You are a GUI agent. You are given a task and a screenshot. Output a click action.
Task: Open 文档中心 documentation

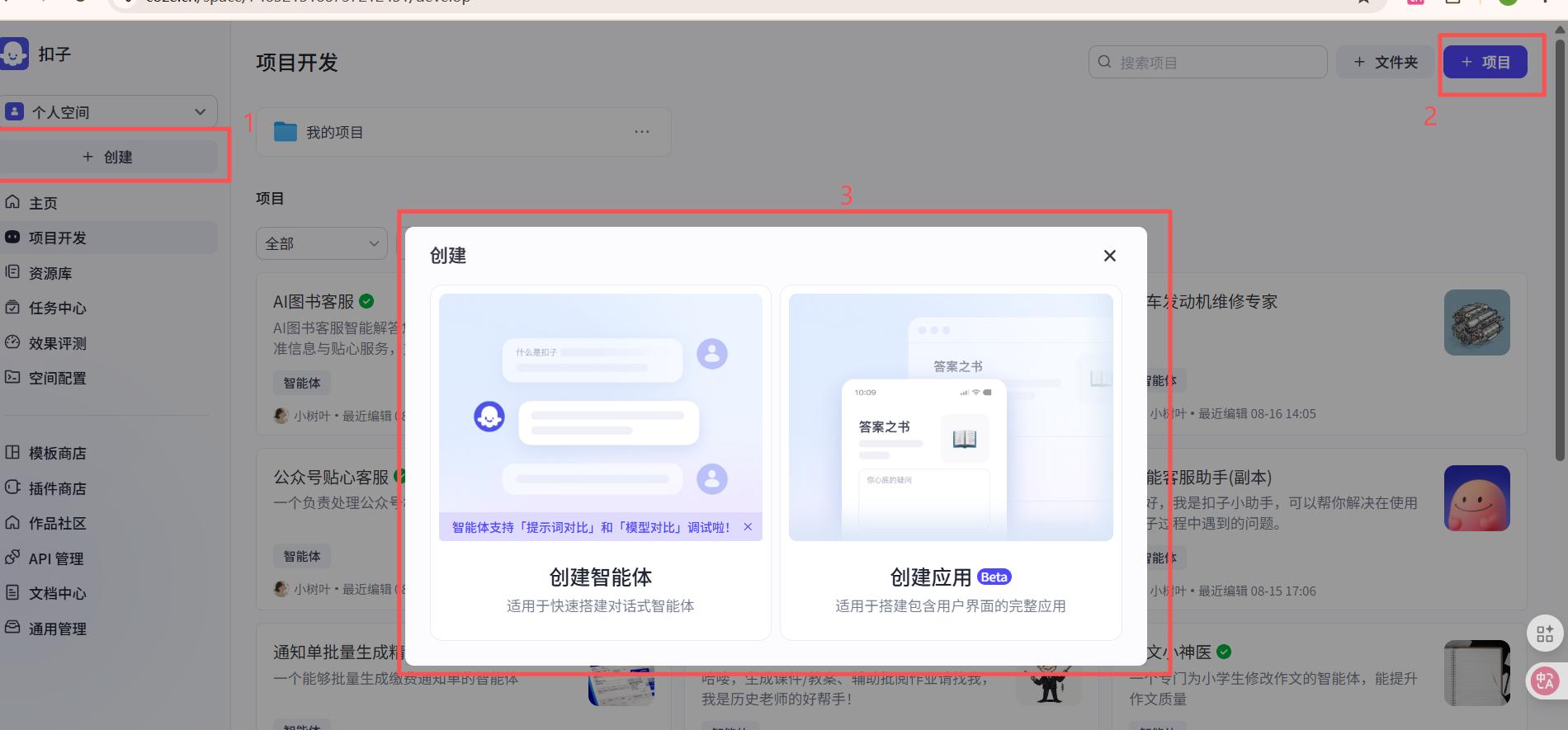[56, 593]
